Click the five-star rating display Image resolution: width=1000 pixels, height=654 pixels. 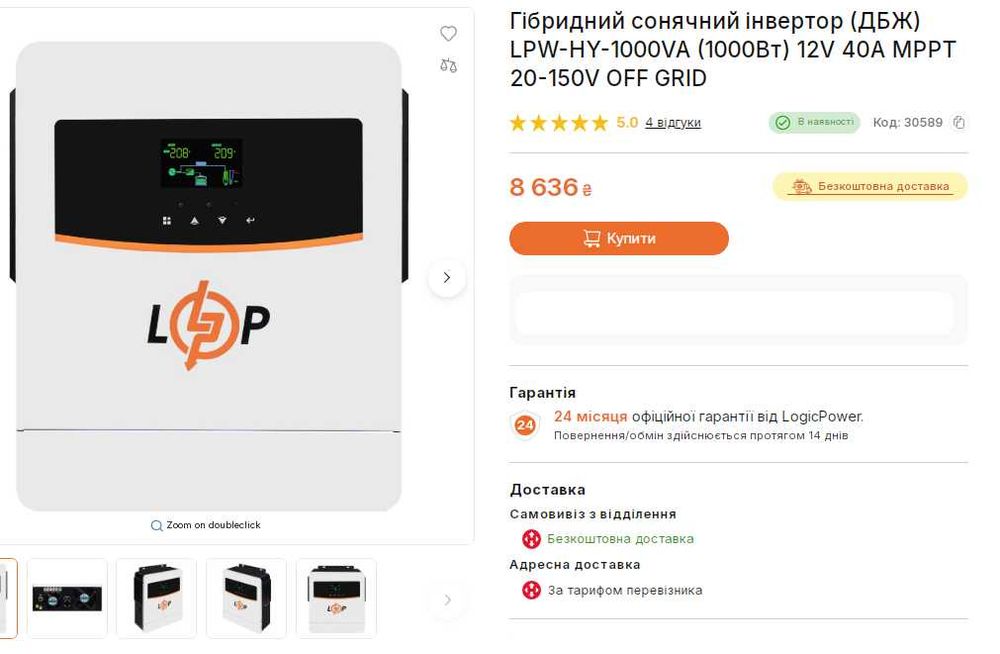[x=559, y=123]
